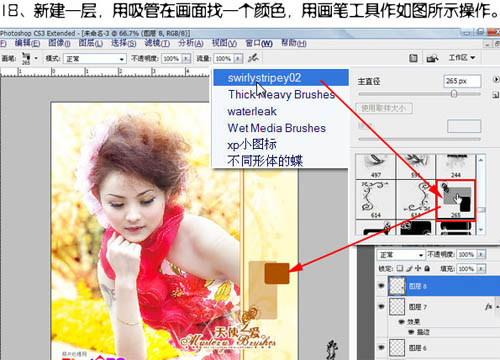Click the lock all padlock icon
500x360 pixels.
pos(427,268)
